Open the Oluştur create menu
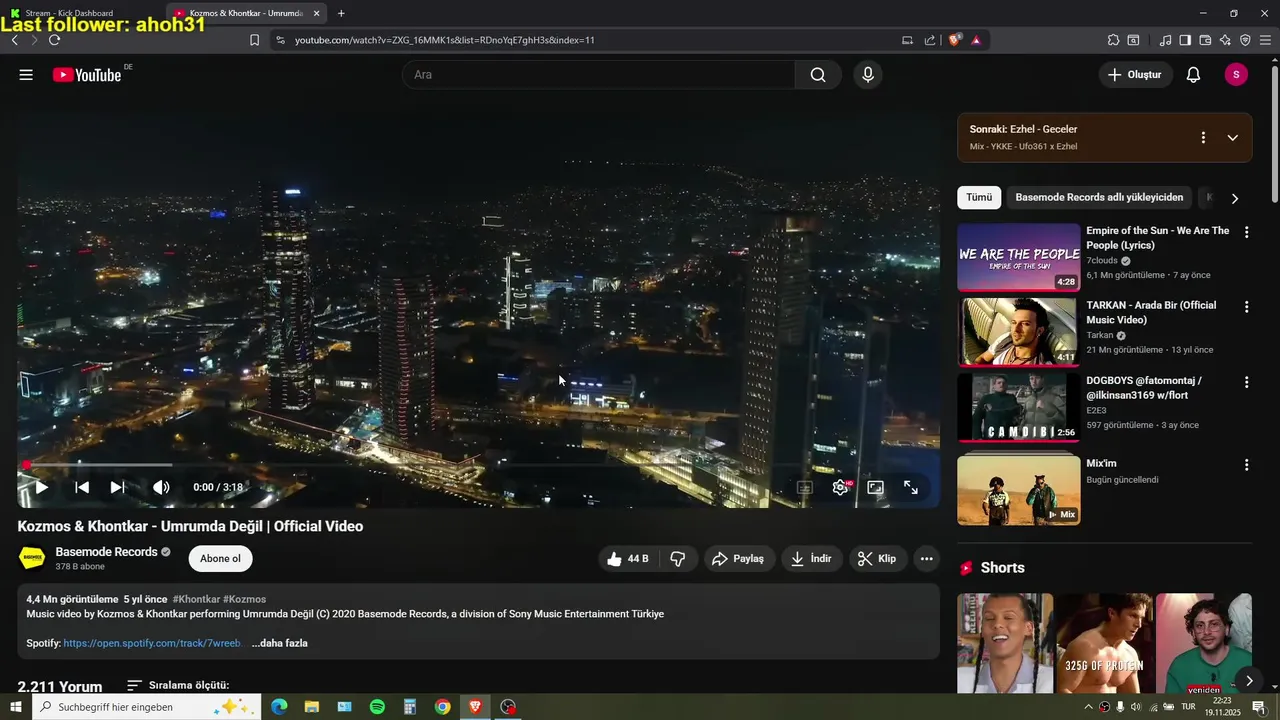 [x=1135, y=75]
